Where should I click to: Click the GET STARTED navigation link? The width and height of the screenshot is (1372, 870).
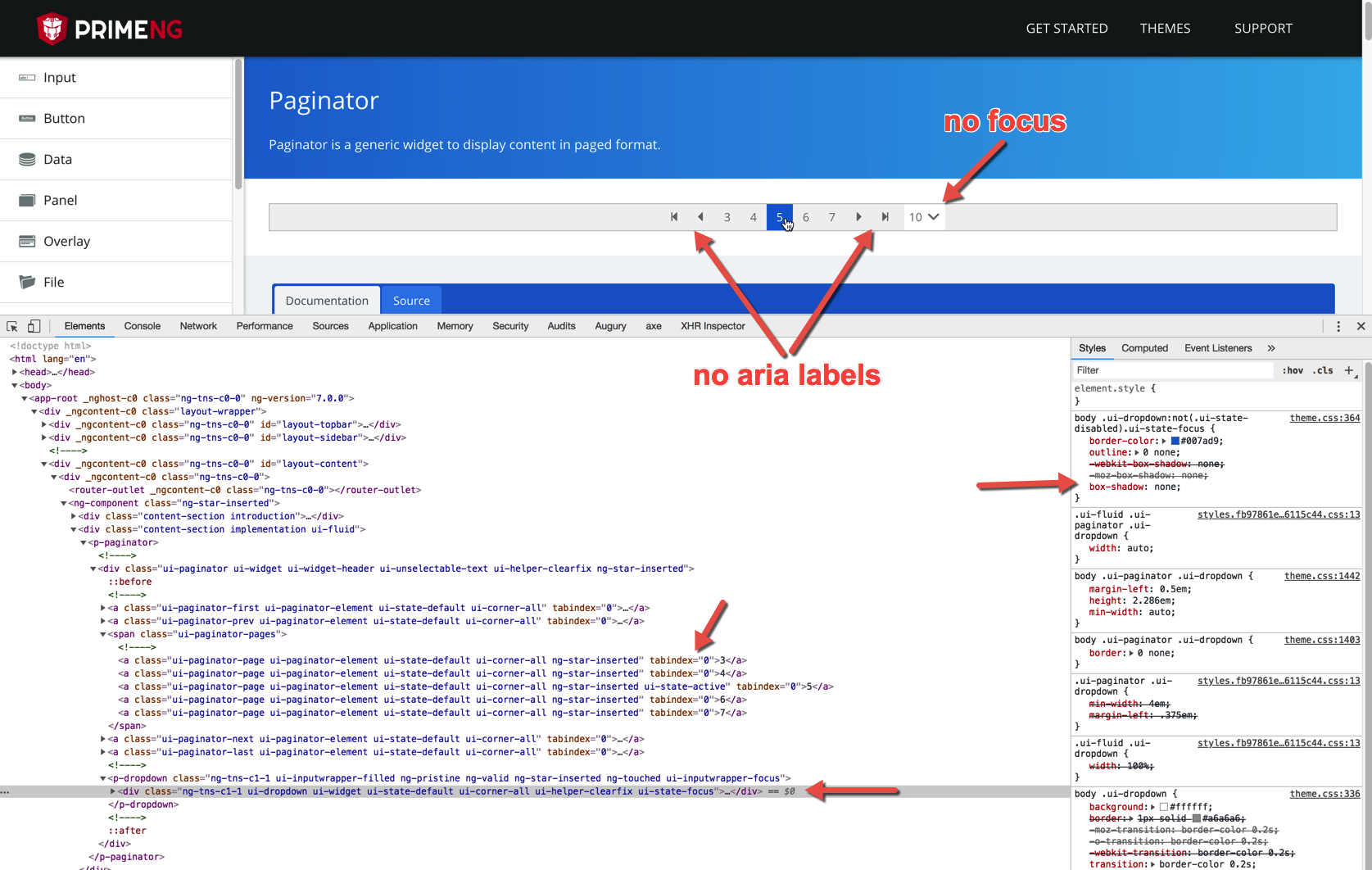tap(1066, 28)
